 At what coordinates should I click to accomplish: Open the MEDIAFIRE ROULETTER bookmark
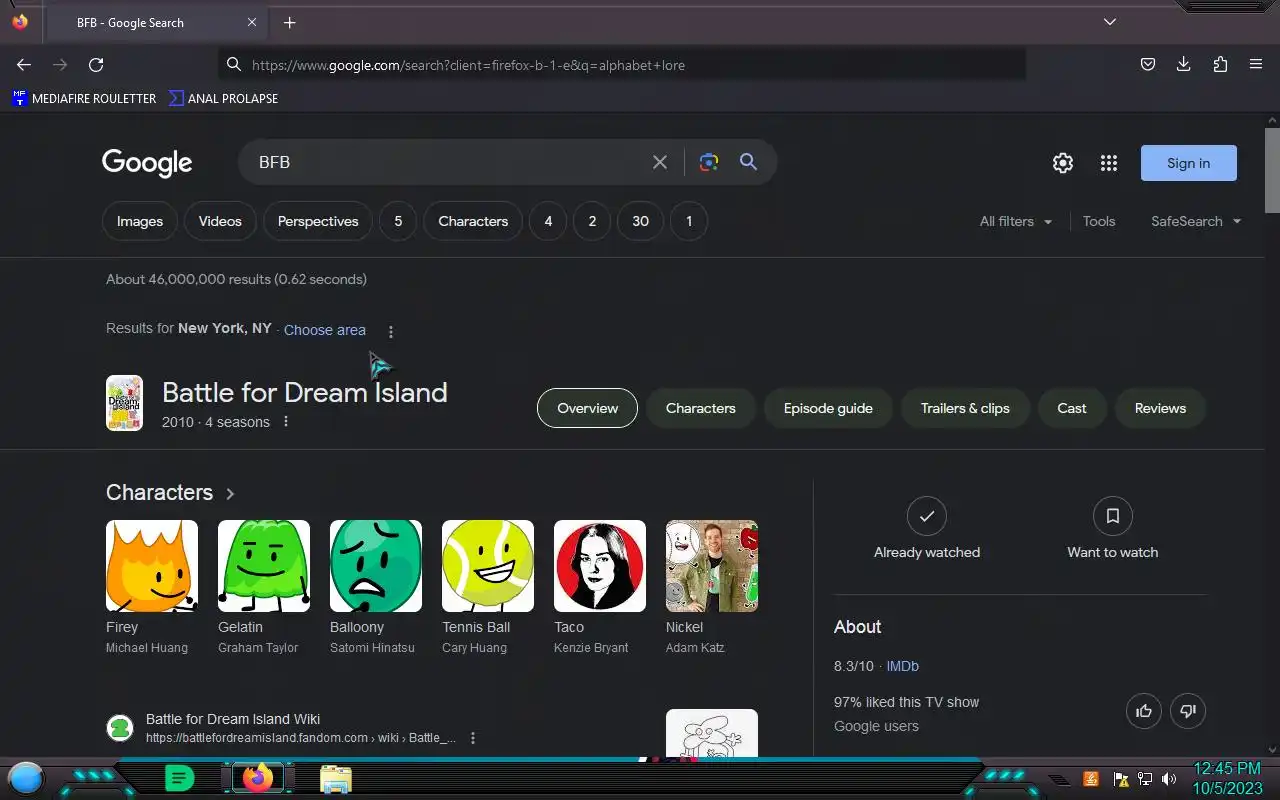pos(84,98)
